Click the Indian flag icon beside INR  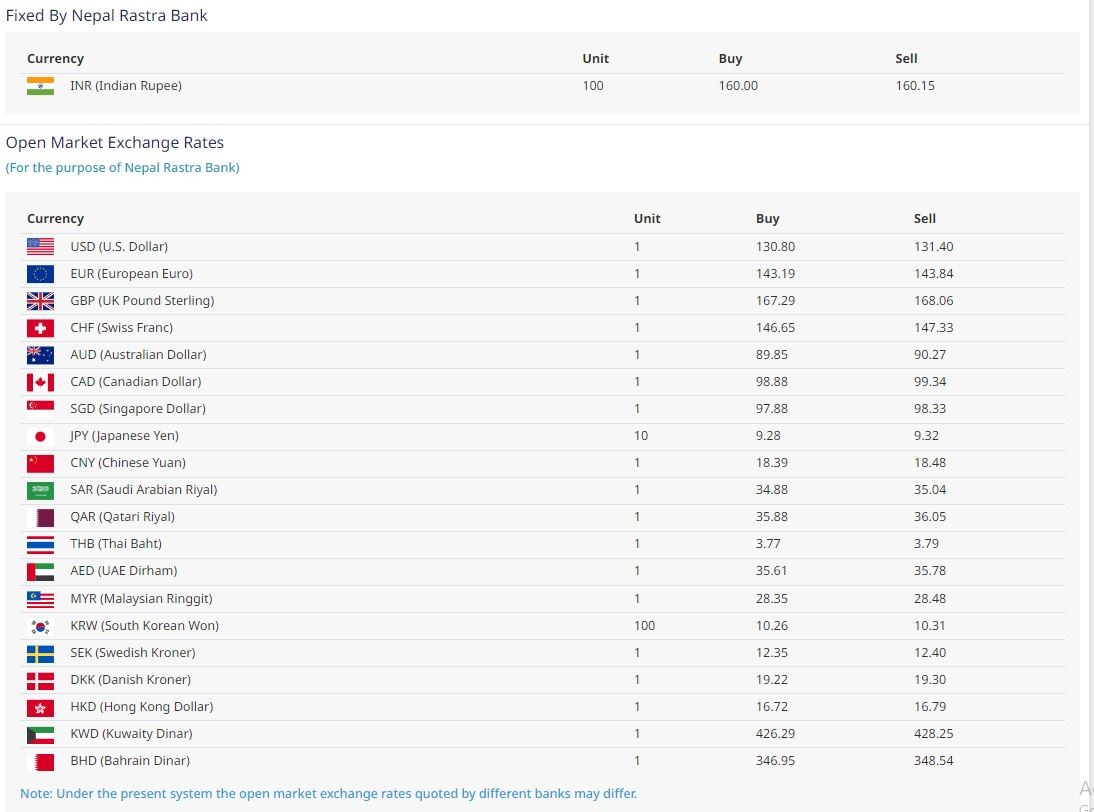(x=40, y=86)
